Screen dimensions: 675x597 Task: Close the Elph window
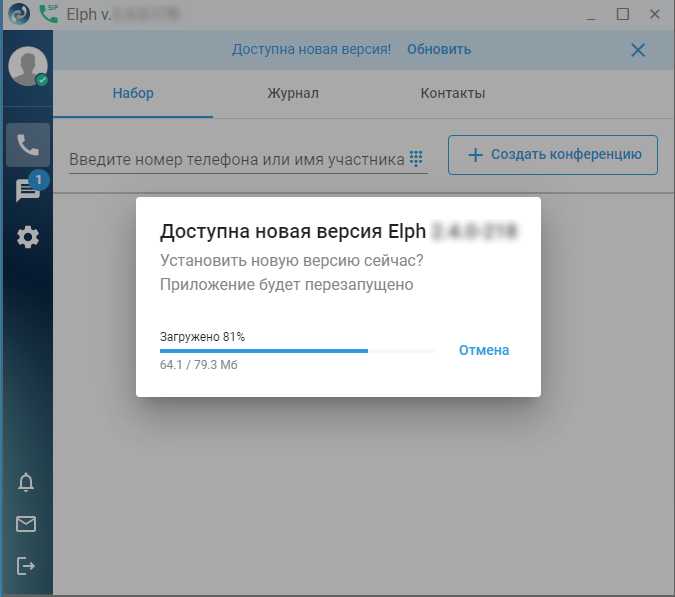654,14
